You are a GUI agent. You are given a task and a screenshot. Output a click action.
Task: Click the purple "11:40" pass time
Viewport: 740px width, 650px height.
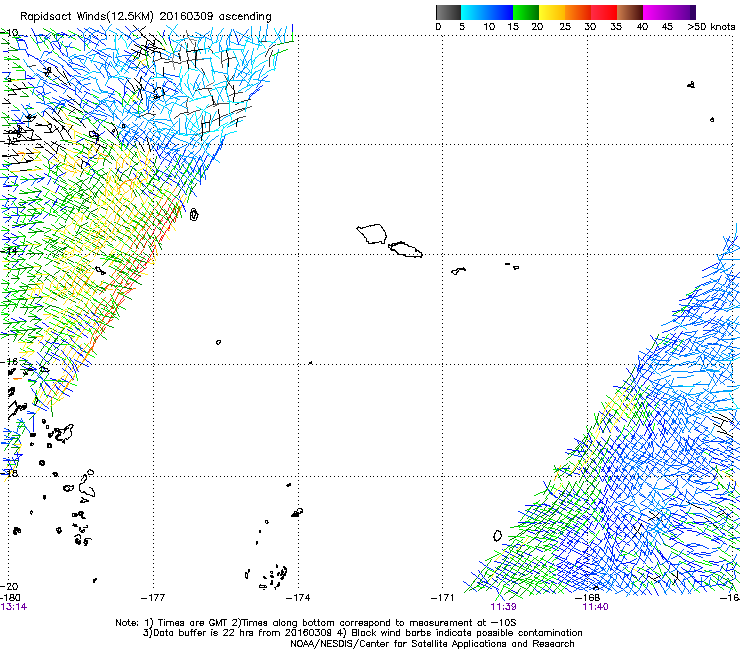pyautogui.click(x=596, y=607)
